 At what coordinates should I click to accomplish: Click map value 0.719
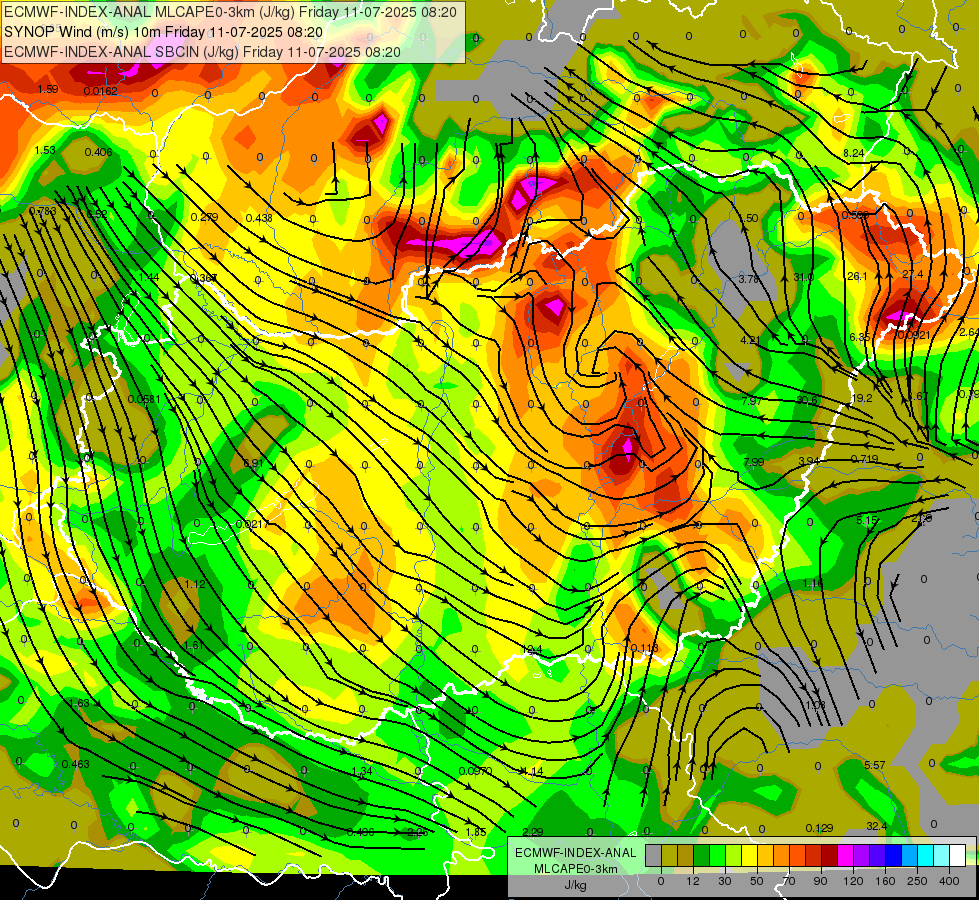point(864,459)
